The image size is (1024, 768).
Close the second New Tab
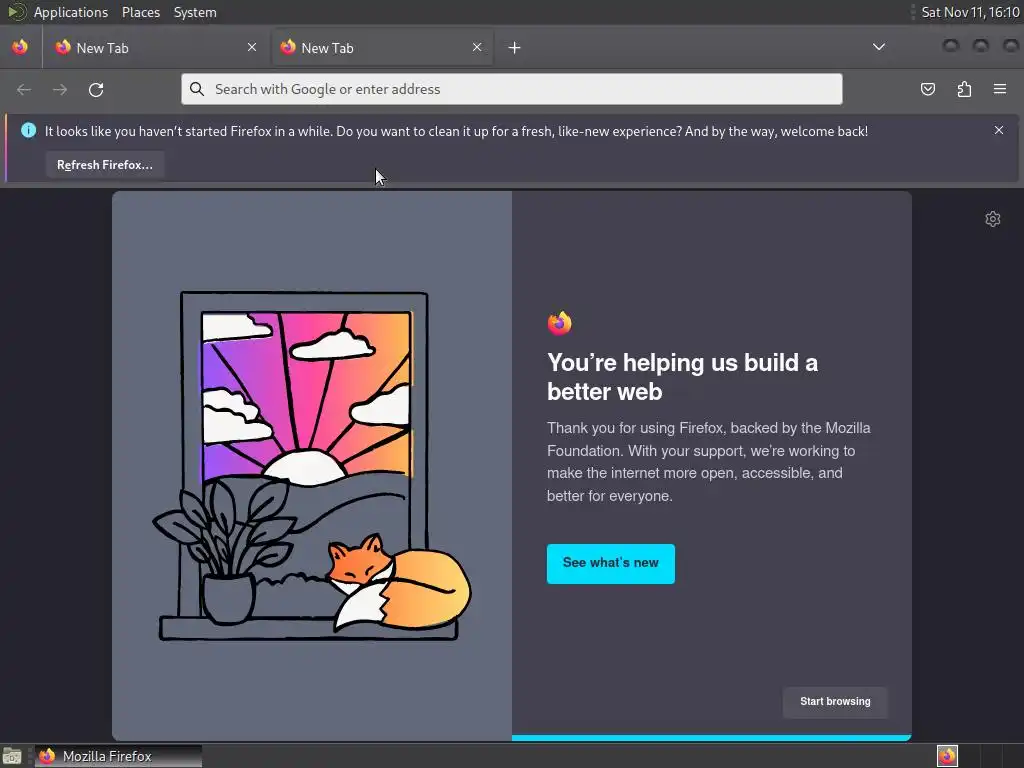[477, 47]
